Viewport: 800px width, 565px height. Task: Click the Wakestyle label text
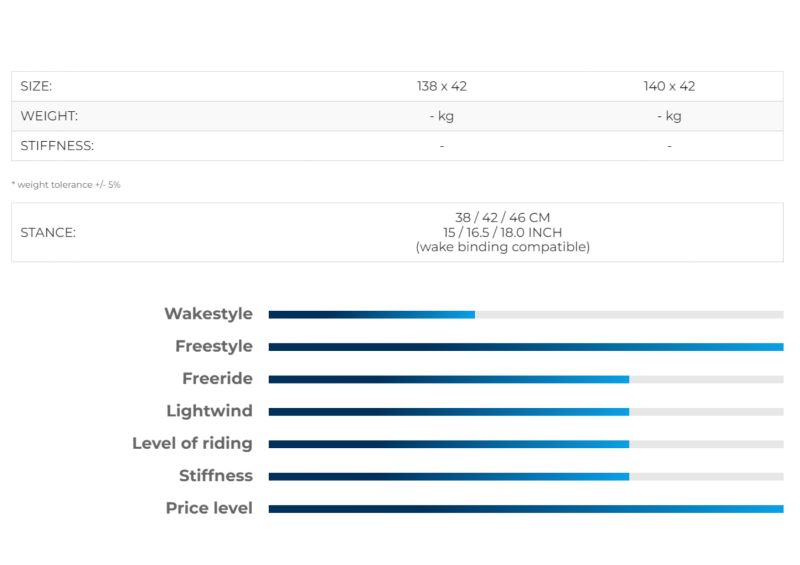pyautogui.click(x=208, y=313)
